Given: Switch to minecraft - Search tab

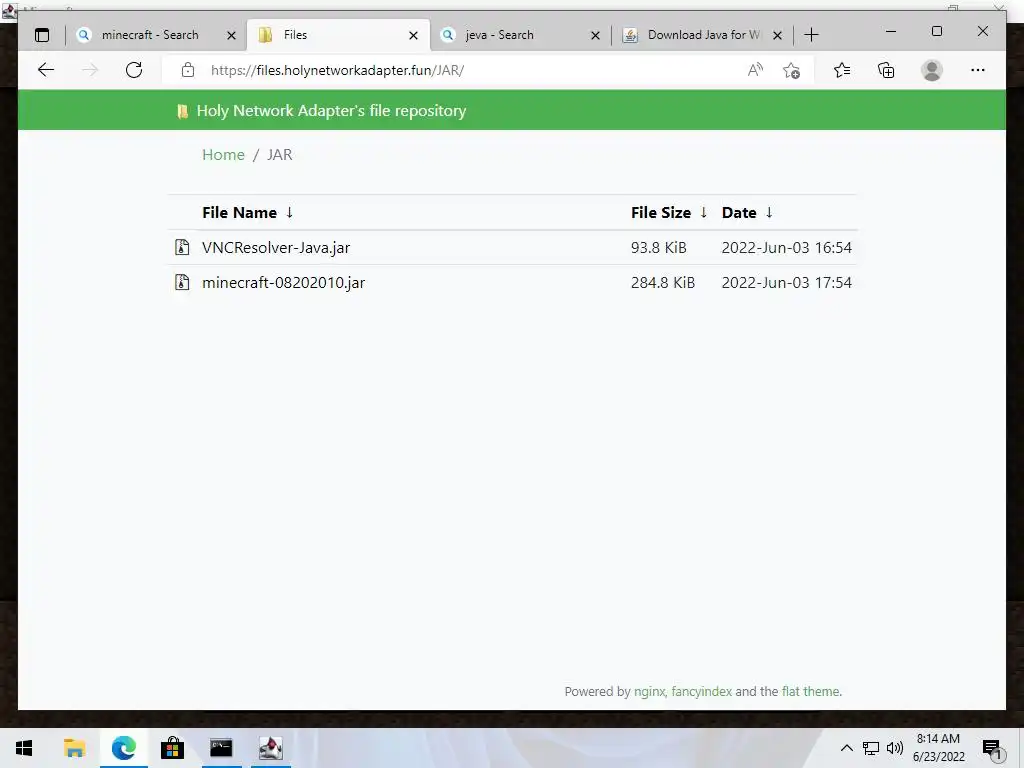Looking at the screenshot, I should coord(150,35).
